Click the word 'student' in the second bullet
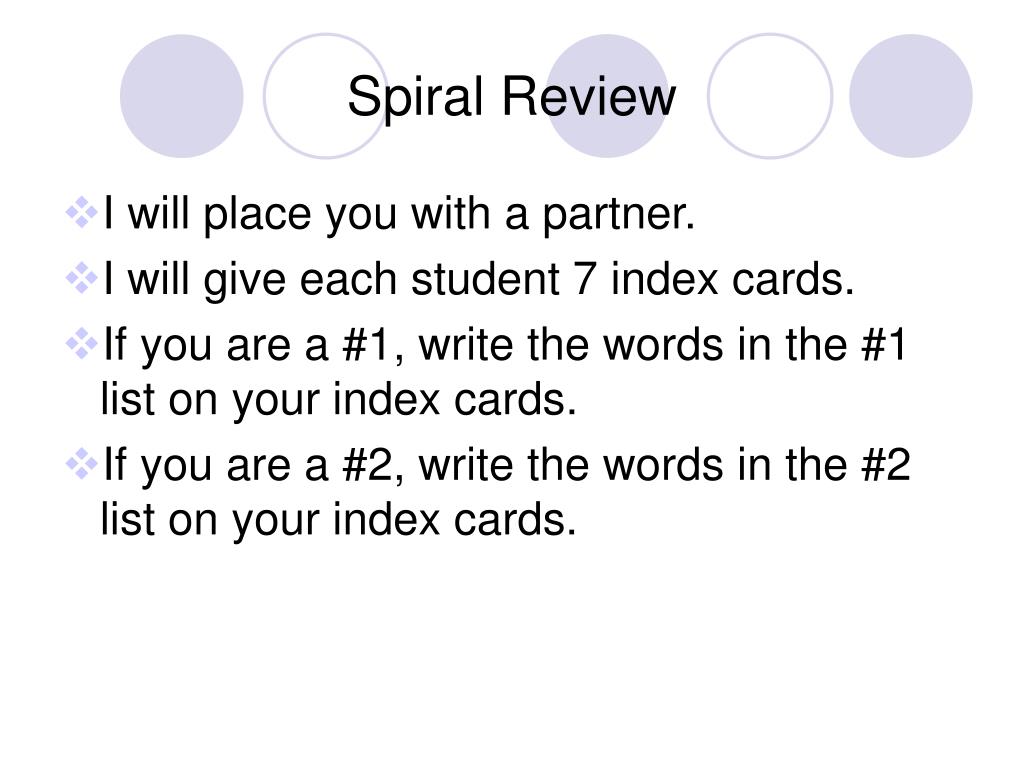Image resolution: width=1024 pixels, height=768 pixels. point(485,279)
